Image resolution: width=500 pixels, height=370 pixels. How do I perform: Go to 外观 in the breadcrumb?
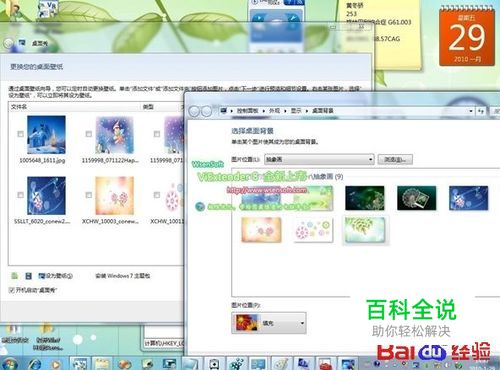point(274,111)
